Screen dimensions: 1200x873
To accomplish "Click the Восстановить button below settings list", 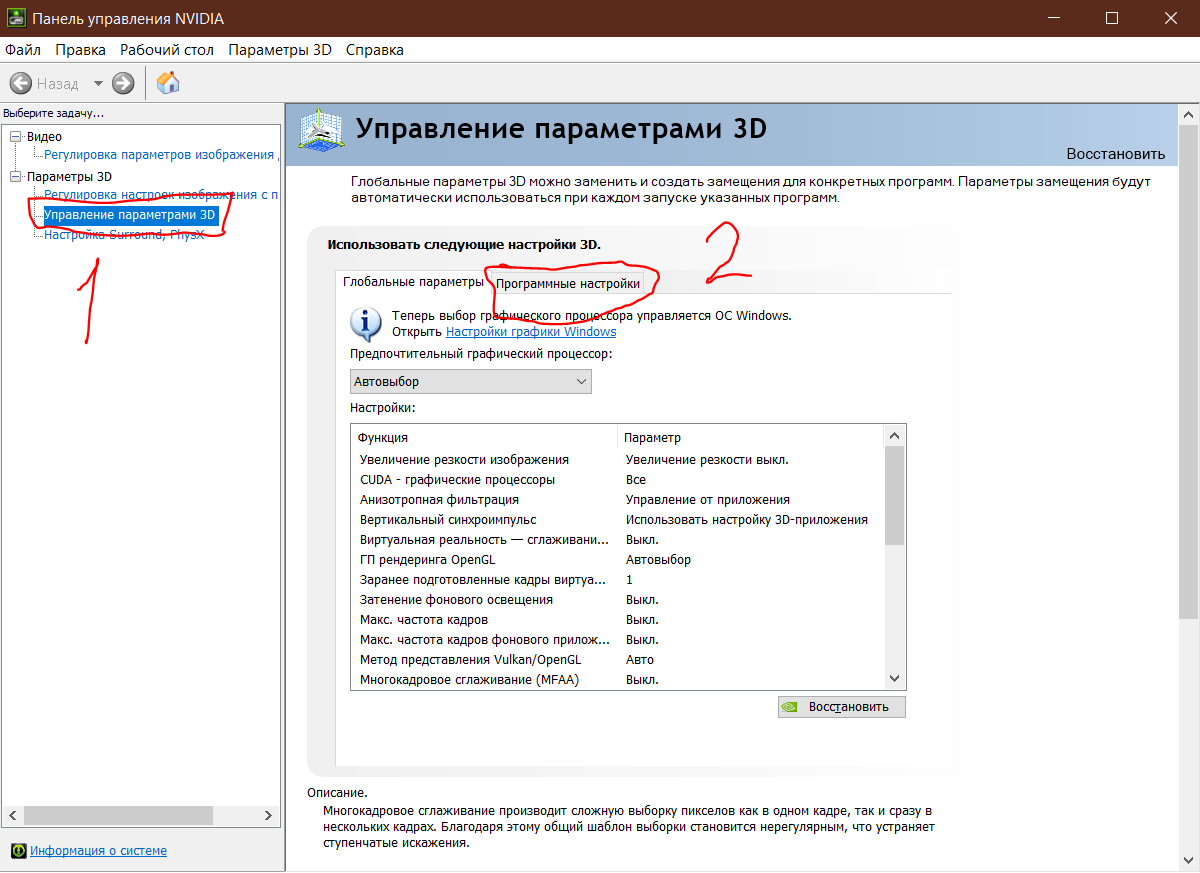I will 841,707.
